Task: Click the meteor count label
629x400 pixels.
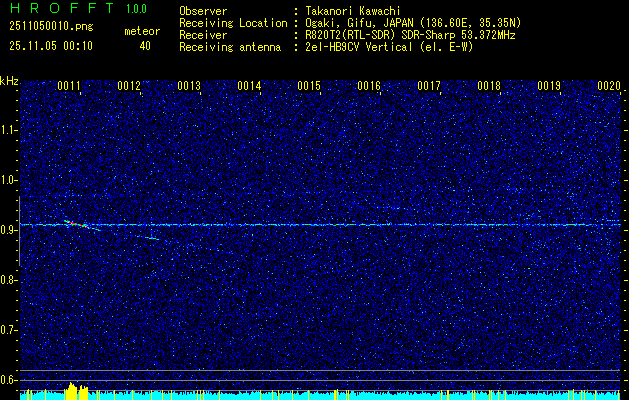Action: (142, 31)
